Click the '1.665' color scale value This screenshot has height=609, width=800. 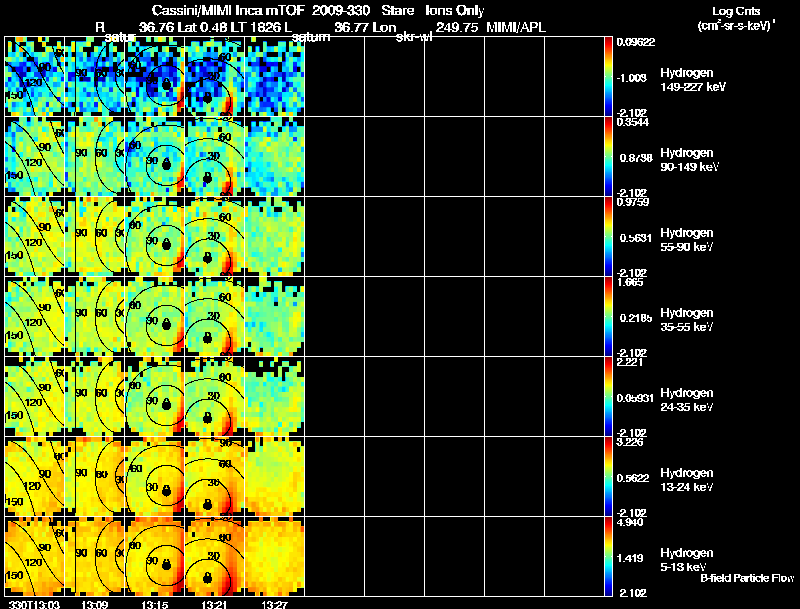pos(630,282)
